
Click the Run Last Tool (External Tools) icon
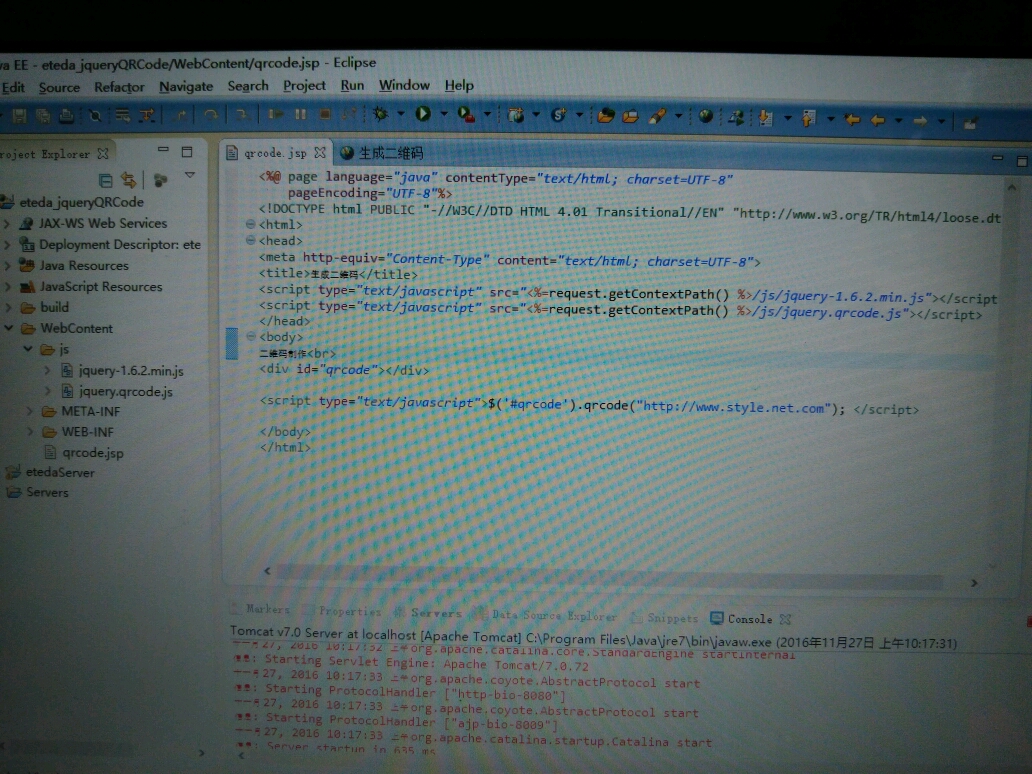[x=466, y=115]
